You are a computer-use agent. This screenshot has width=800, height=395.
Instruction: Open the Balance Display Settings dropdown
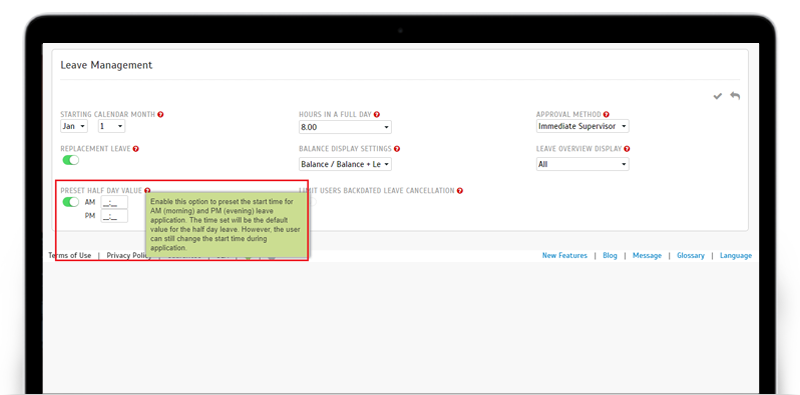tap(345, 164)
